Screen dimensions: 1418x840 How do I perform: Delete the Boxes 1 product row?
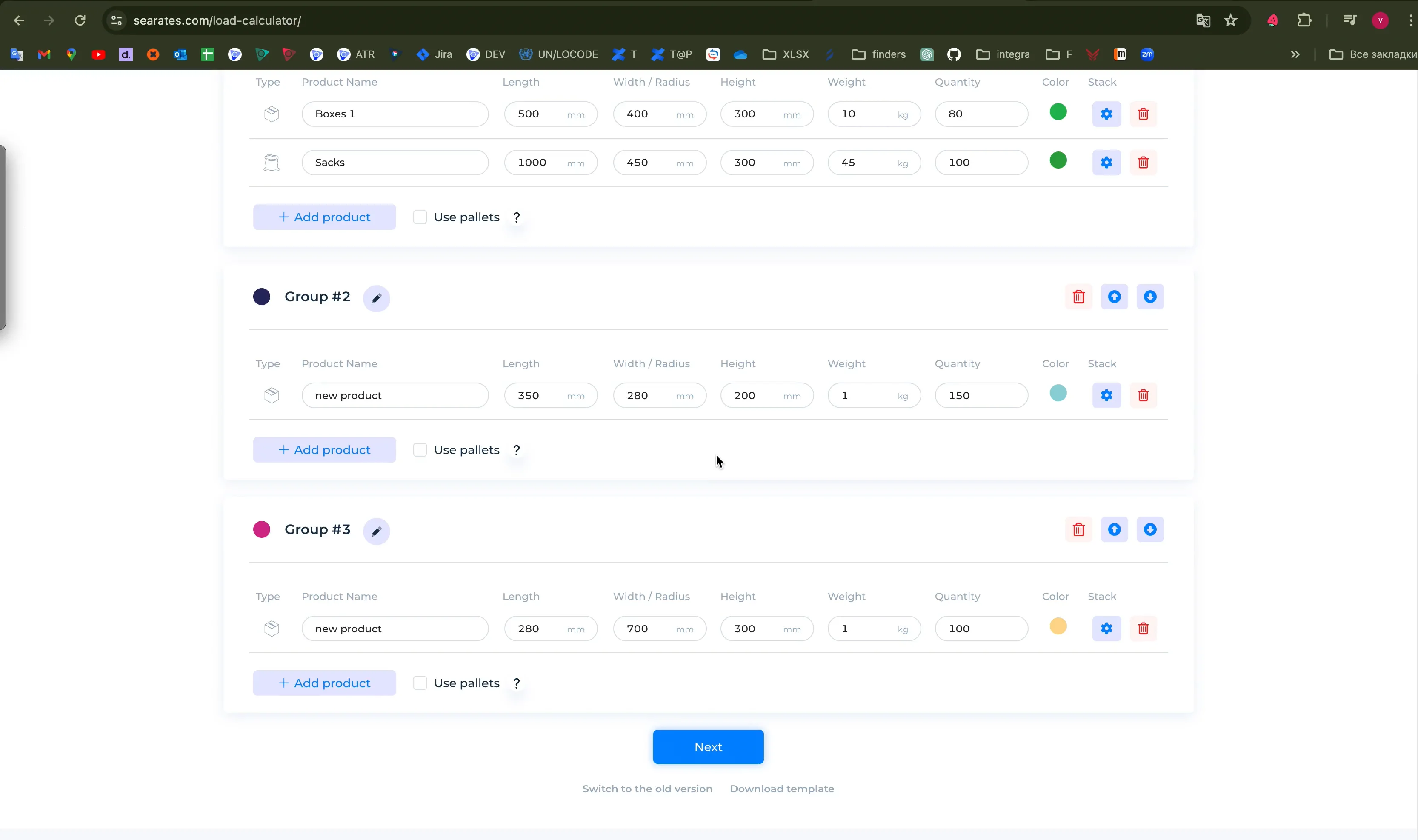coord(1143,114)
